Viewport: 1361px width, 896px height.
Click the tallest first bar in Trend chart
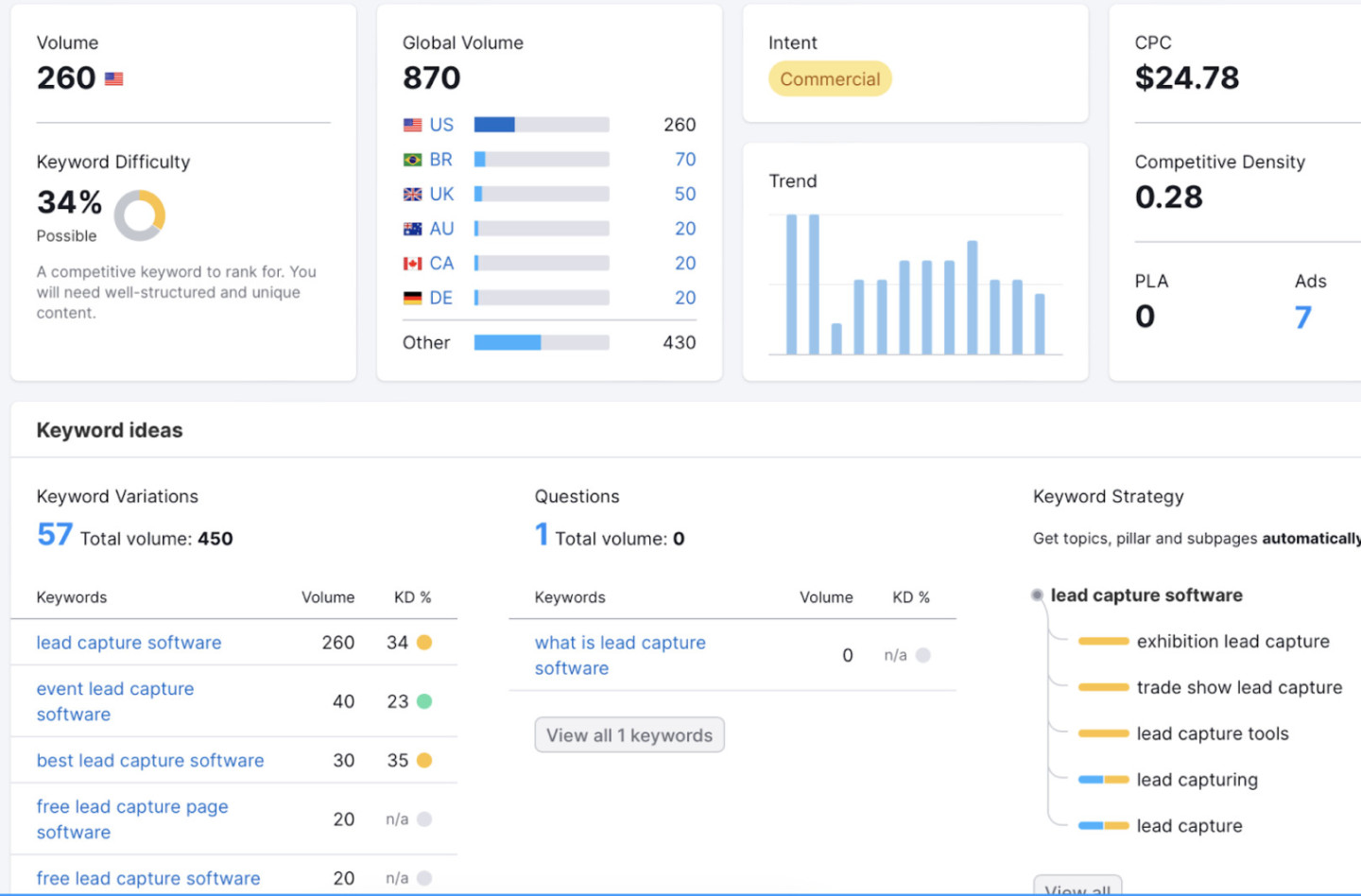point(791,284)
